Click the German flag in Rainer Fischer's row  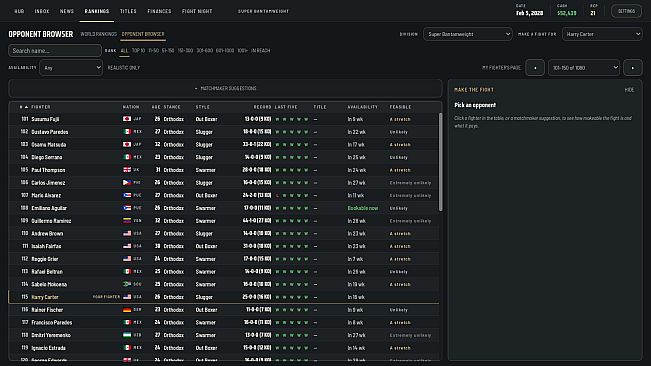pyautogui.click(x=127, y=310)
